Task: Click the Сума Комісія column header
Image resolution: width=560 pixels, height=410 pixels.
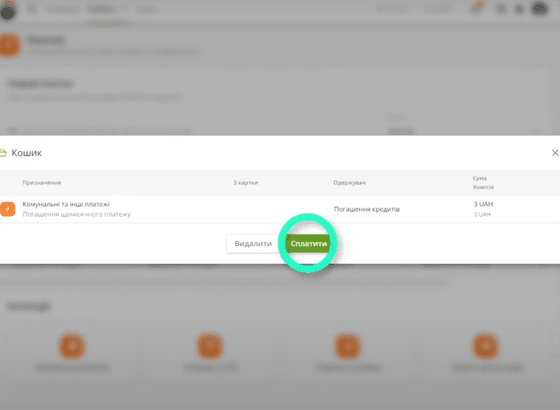Action: point(483,182)
